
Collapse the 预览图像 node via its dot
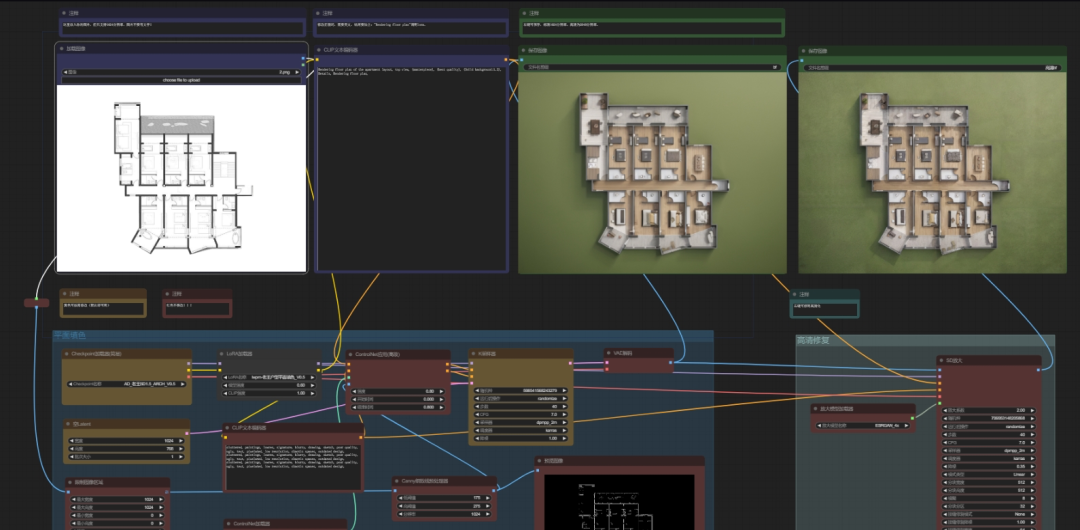pyautogui.click(x=539, y=460)
